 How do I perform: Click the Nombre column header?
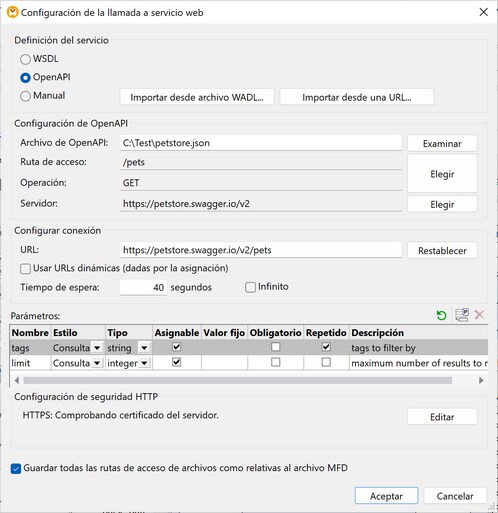pyautogui.click(x=30, y=333)
